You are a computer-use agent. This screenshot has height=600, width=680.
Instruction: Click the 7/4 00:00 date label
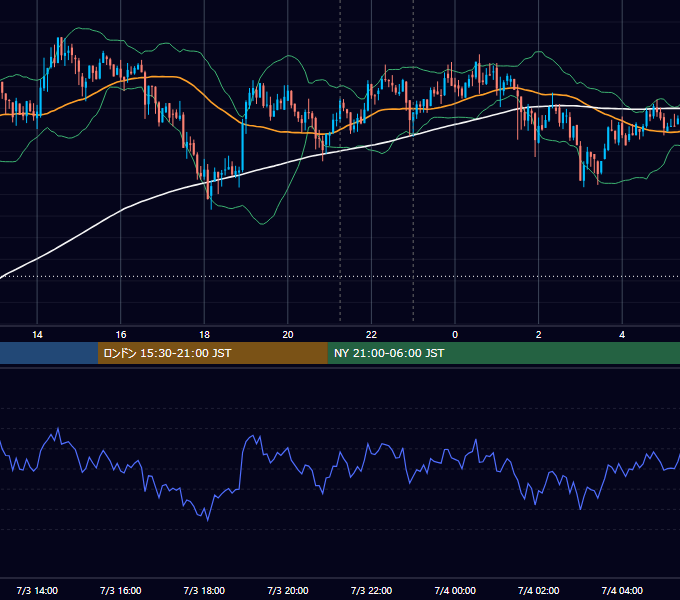point(455,591)
